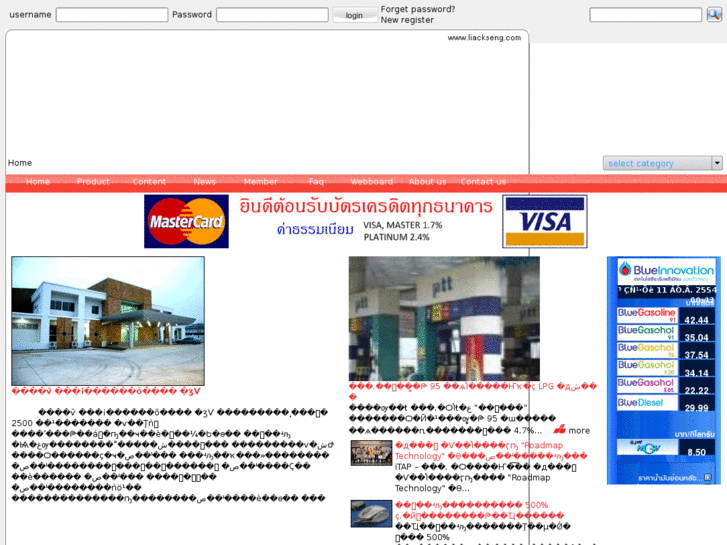727x545 pixels.
Task: Click the NGV logo in price widget
Action: click(x=647, y=447)
